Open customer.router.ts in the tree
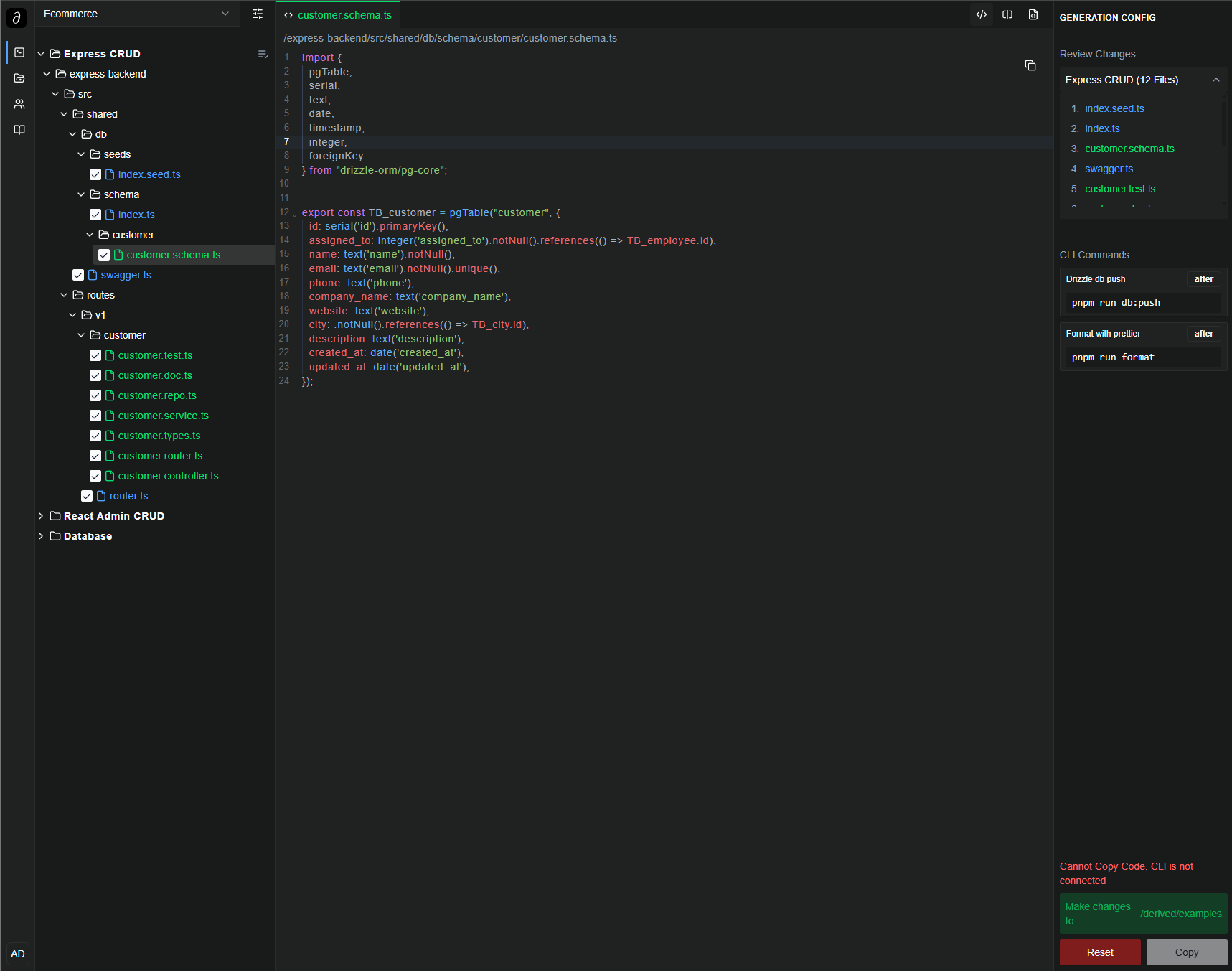The image size is (1232, 971). [x=160, y=456]
